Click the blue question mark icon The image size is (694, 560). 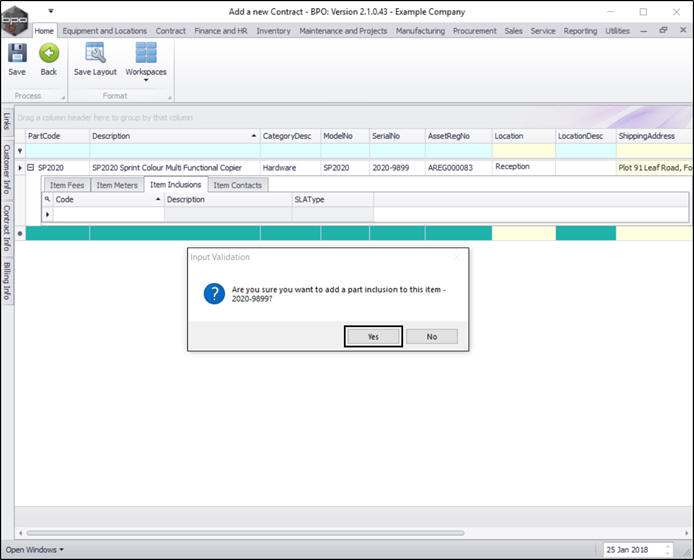click(x=214, y=294)
